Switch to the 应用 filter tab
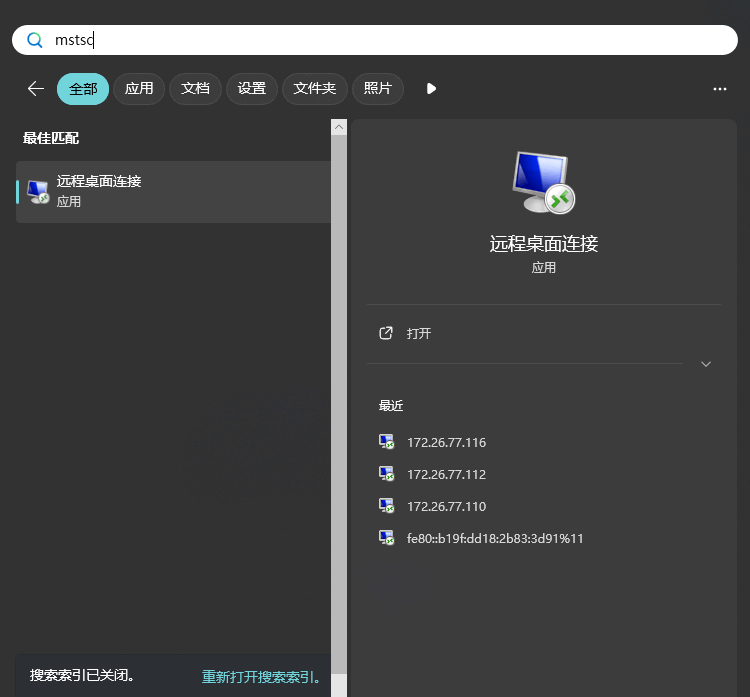The width and height of the screenshot is (750, 697). pos(139,89)
